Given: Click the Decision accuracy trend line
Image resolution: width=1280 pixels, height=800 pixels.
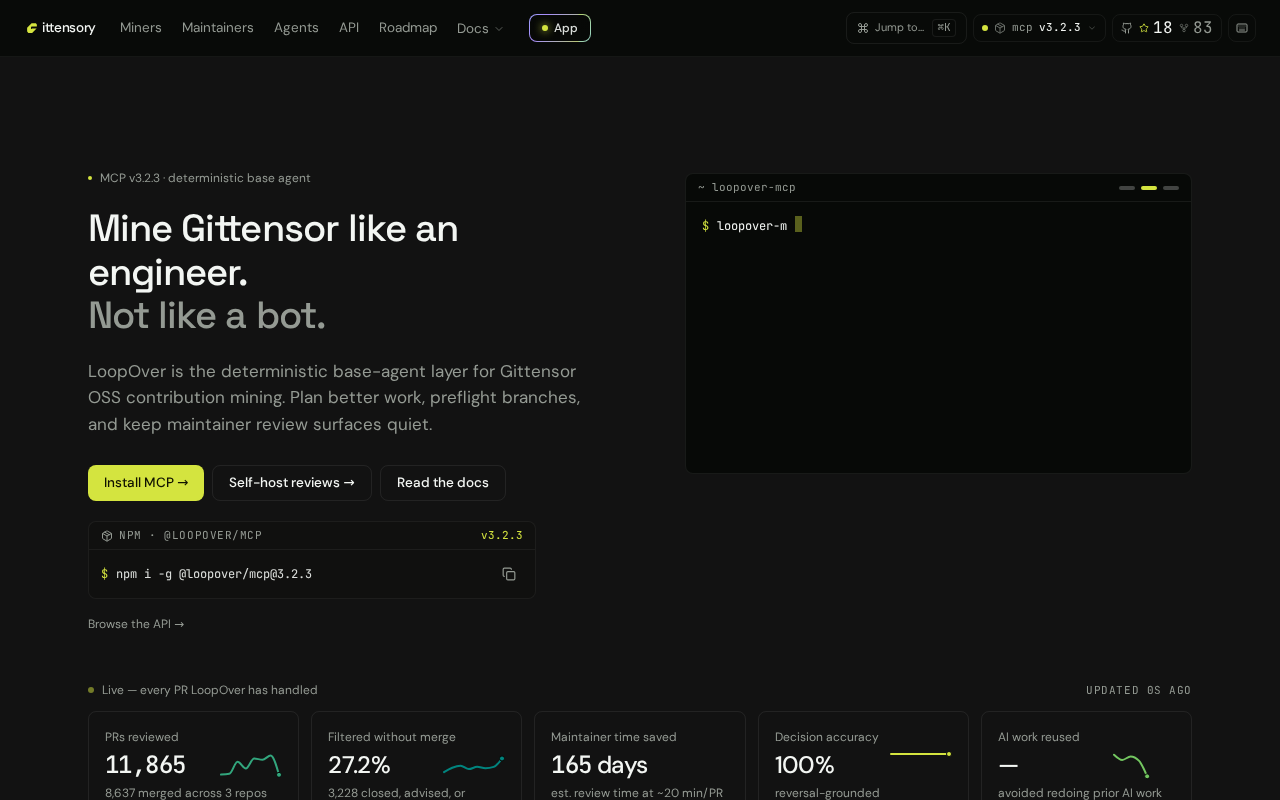Looking at the screenshot, I should (x=921, y=754).
